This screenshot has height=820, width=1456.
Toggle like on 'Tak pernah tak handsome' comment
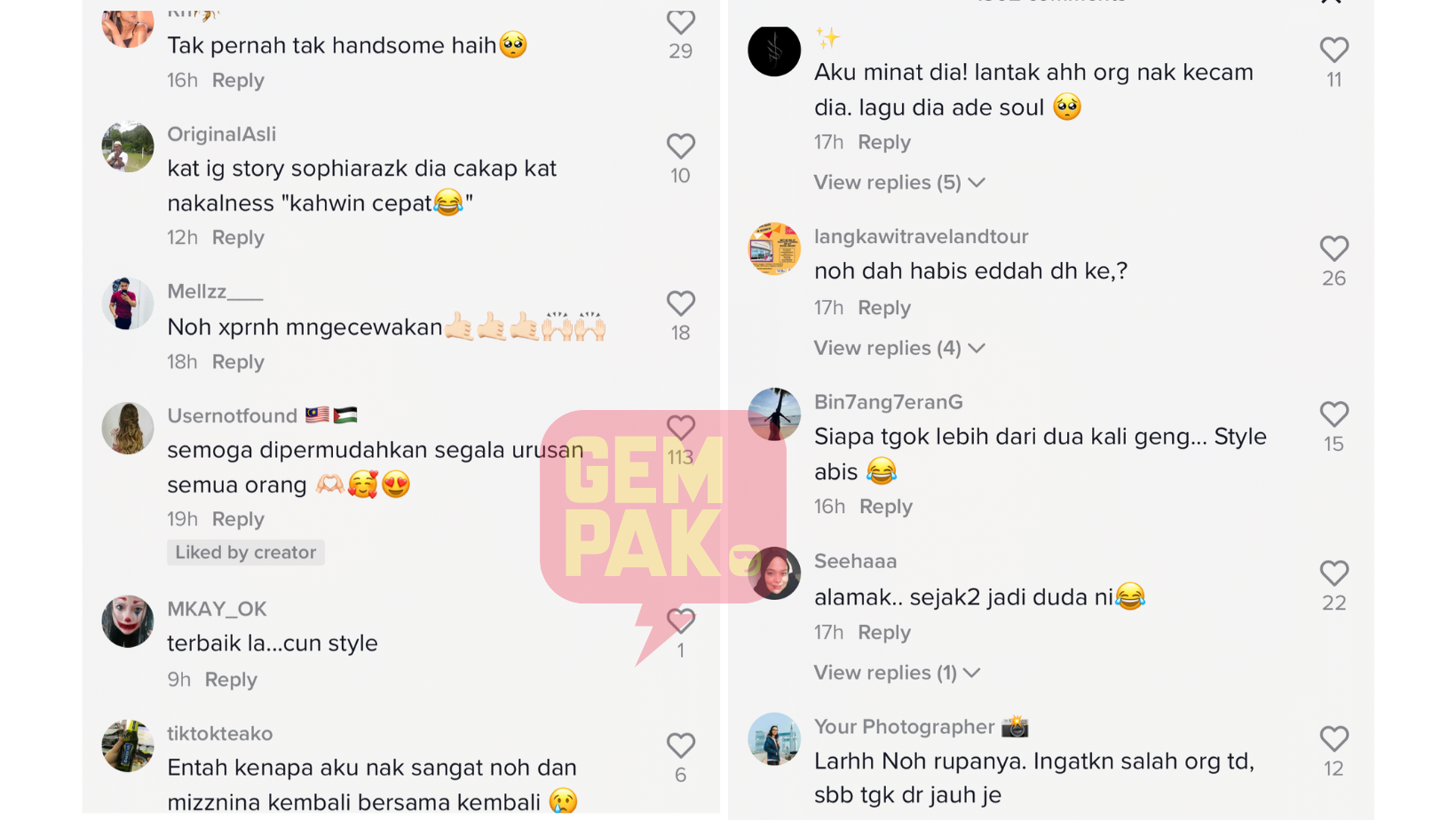click(x=680, y=22)
